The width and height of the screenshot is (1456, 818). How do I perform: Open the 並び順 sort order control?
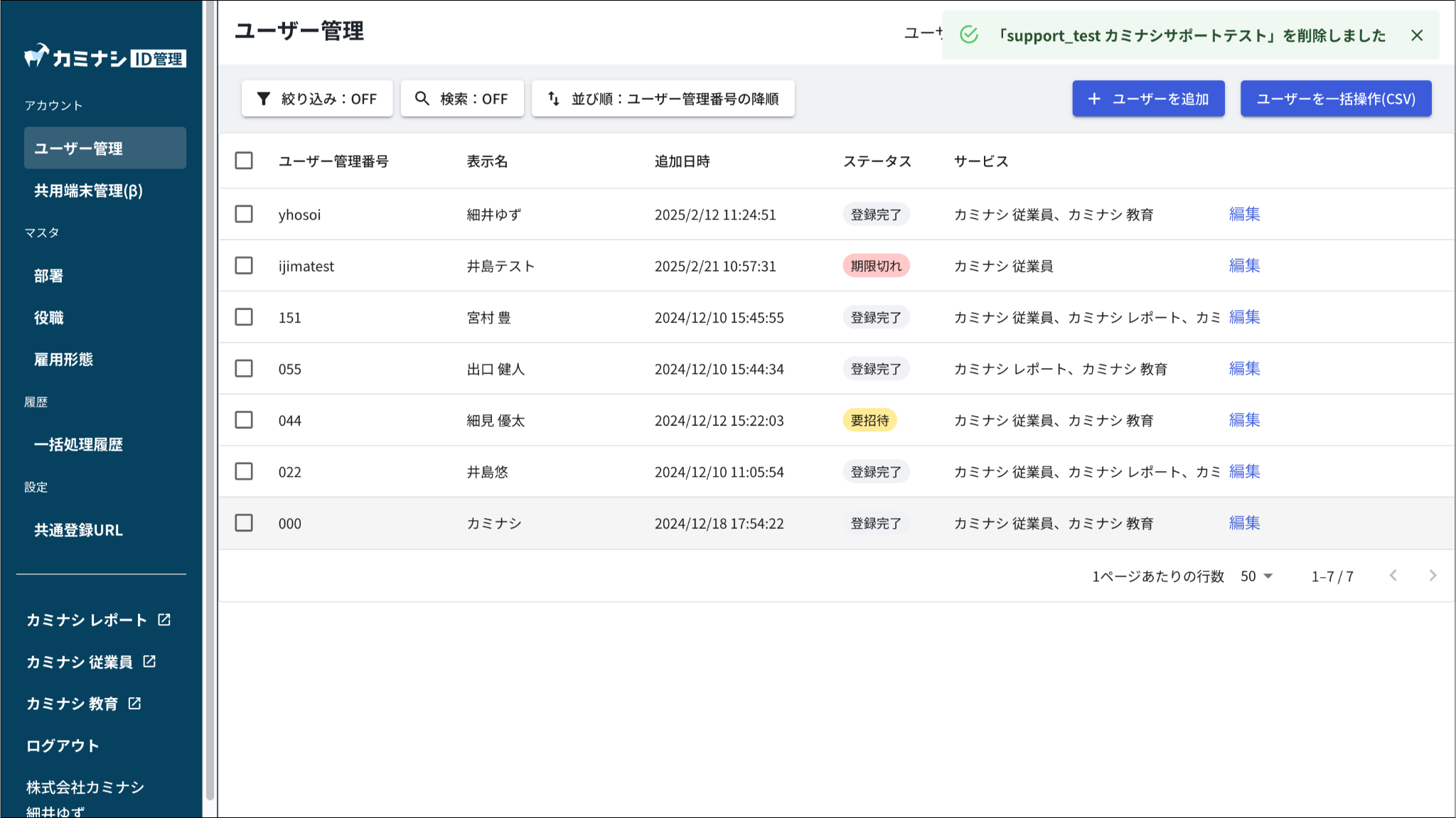tap(663, 99)
